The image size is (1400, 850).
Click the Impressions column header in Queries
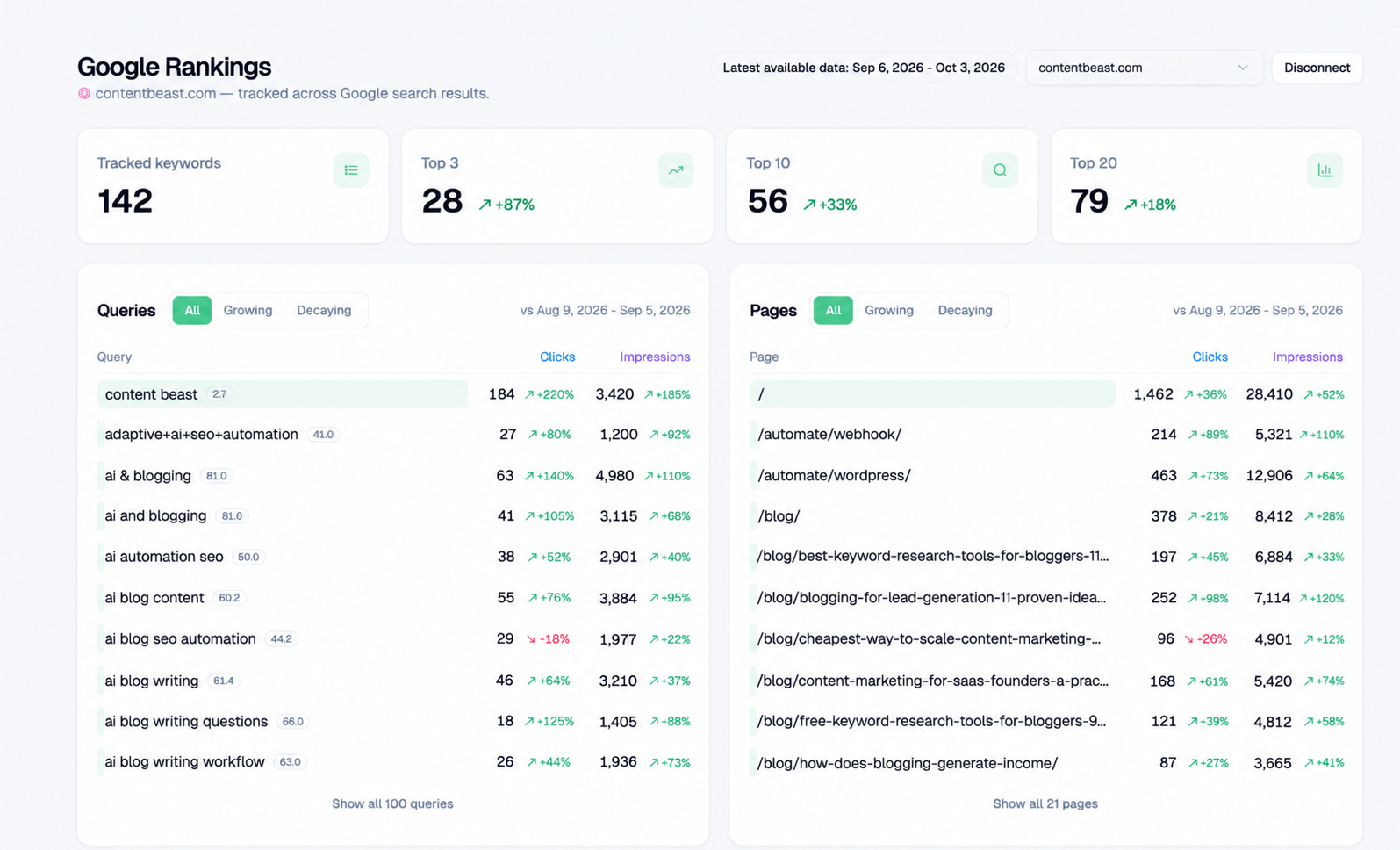pos(655,357)
